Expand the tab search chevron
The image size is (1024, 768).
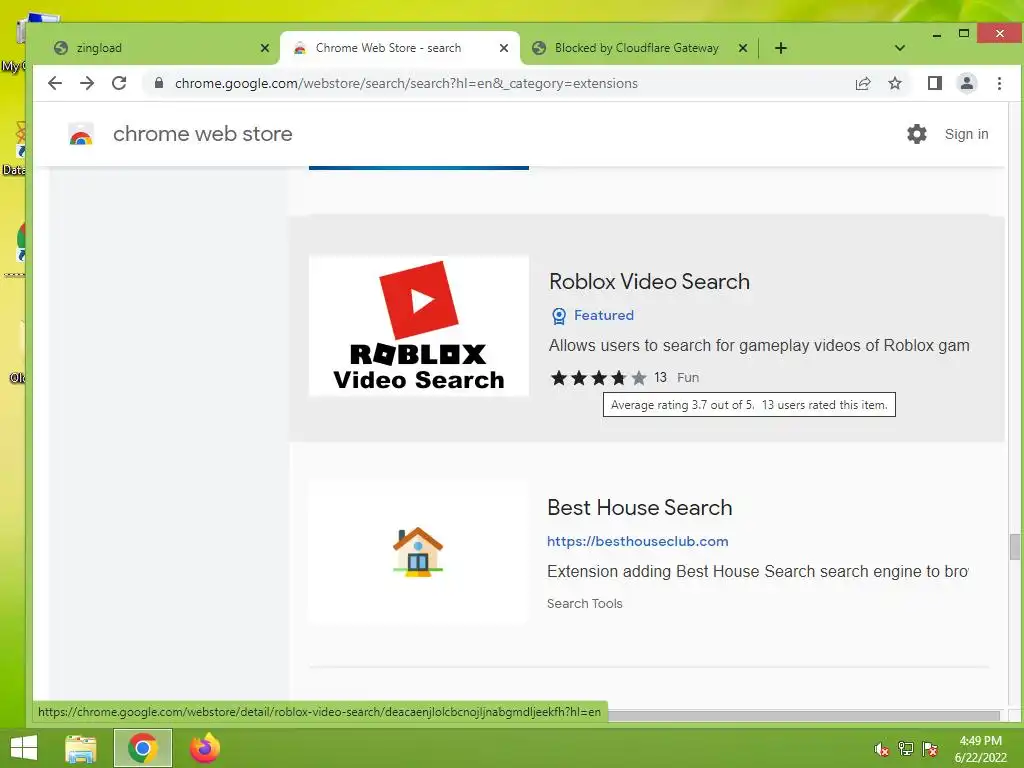tap(899, 48)
